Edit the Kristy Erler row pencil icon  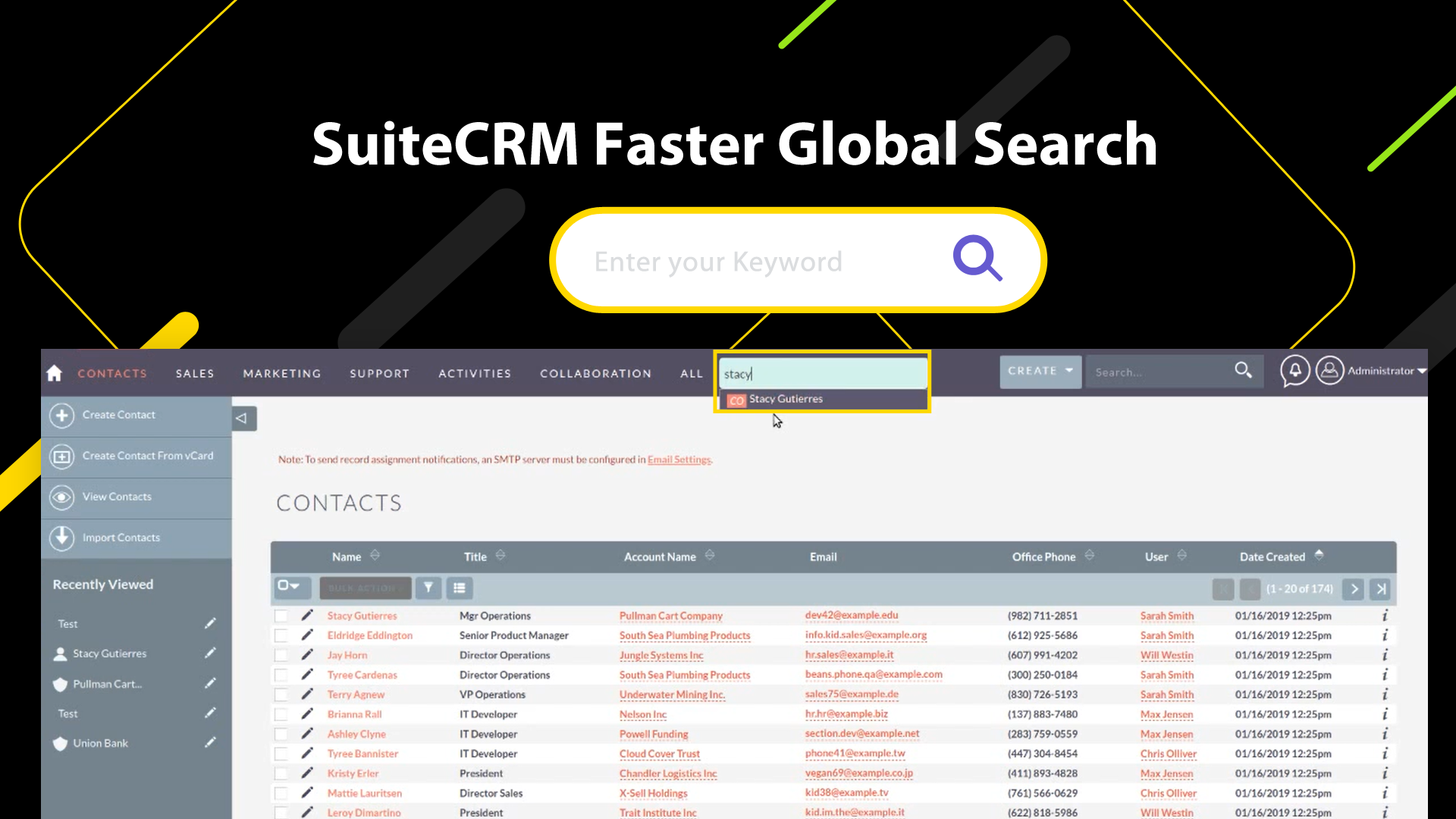[x=307, y=773]
